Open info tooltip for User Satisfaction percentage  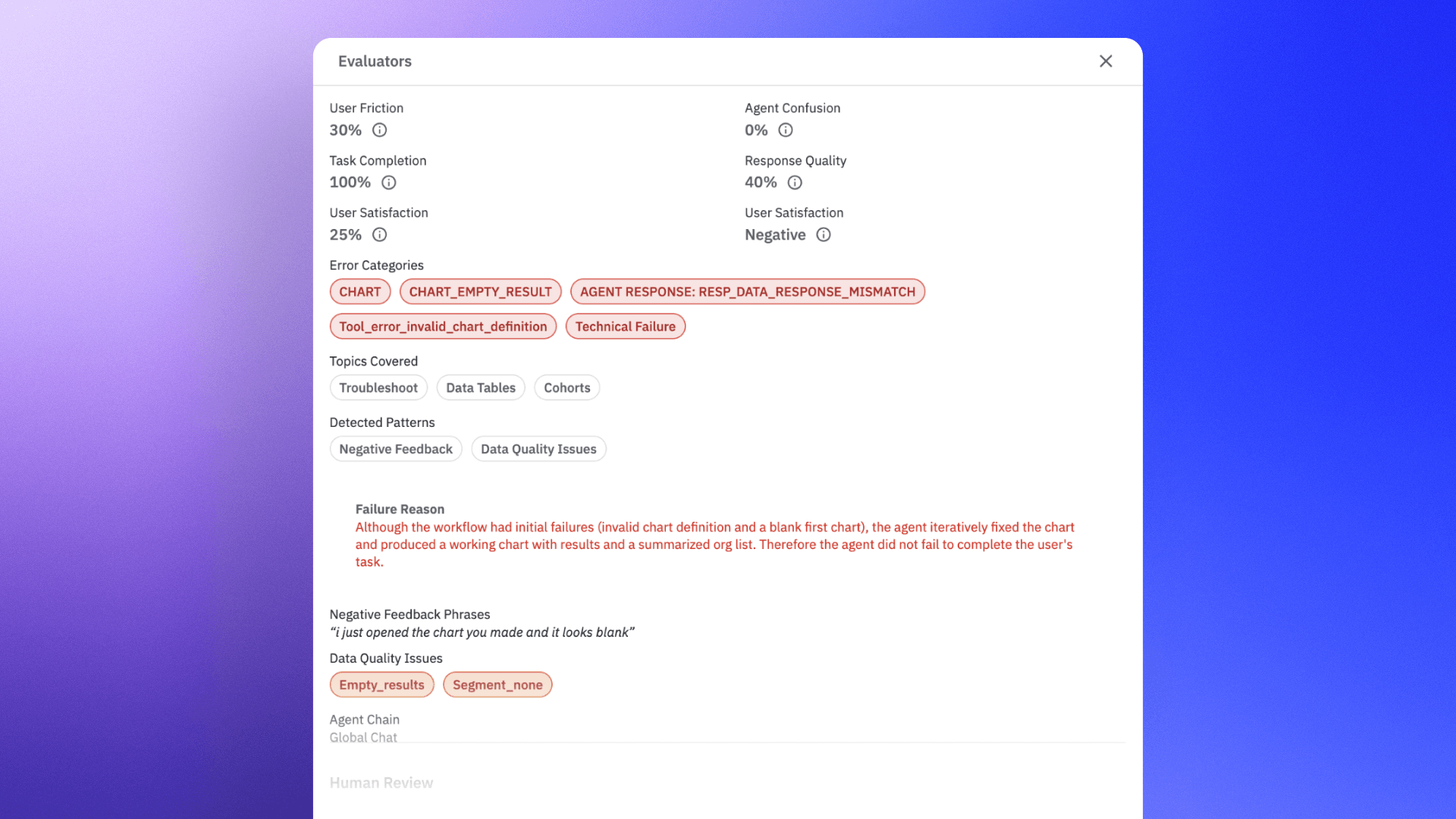point(380,234)
